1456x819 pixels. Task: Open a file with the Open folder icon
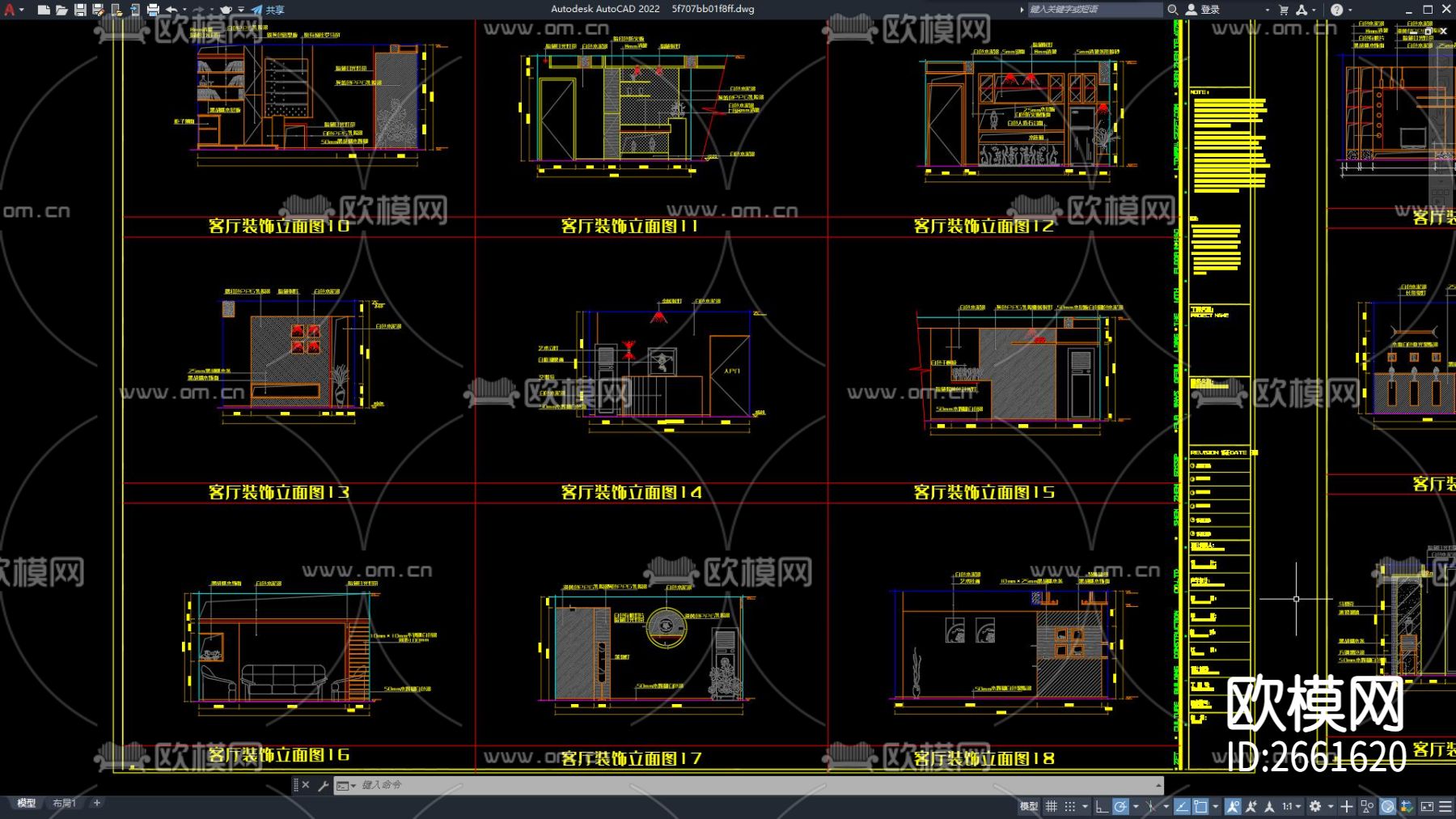(x=61, y=10)
